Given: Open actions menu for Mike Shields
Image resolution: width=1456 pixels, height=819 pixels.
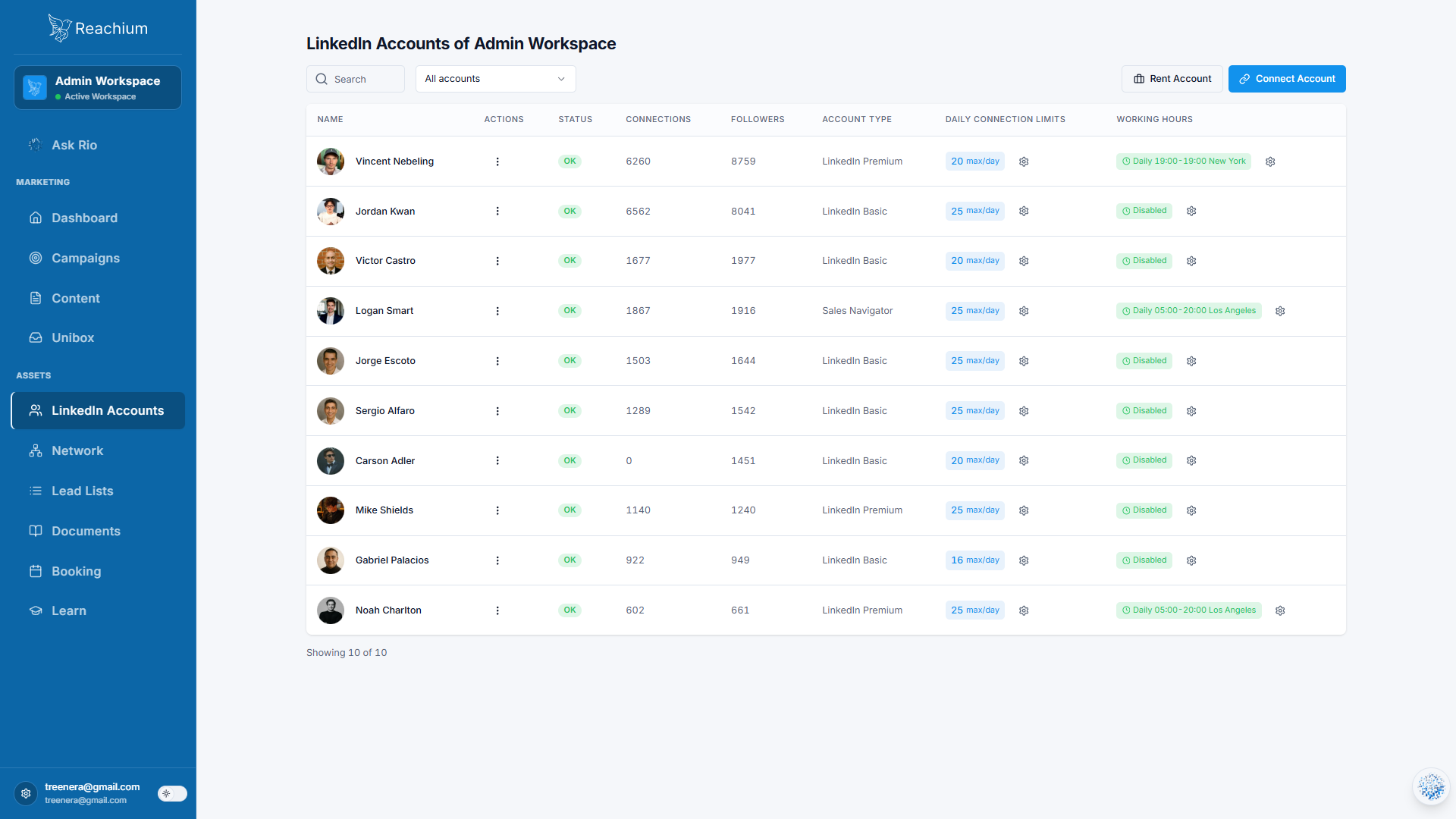Looking at the screenshot, I should click(x=497, y=510).
